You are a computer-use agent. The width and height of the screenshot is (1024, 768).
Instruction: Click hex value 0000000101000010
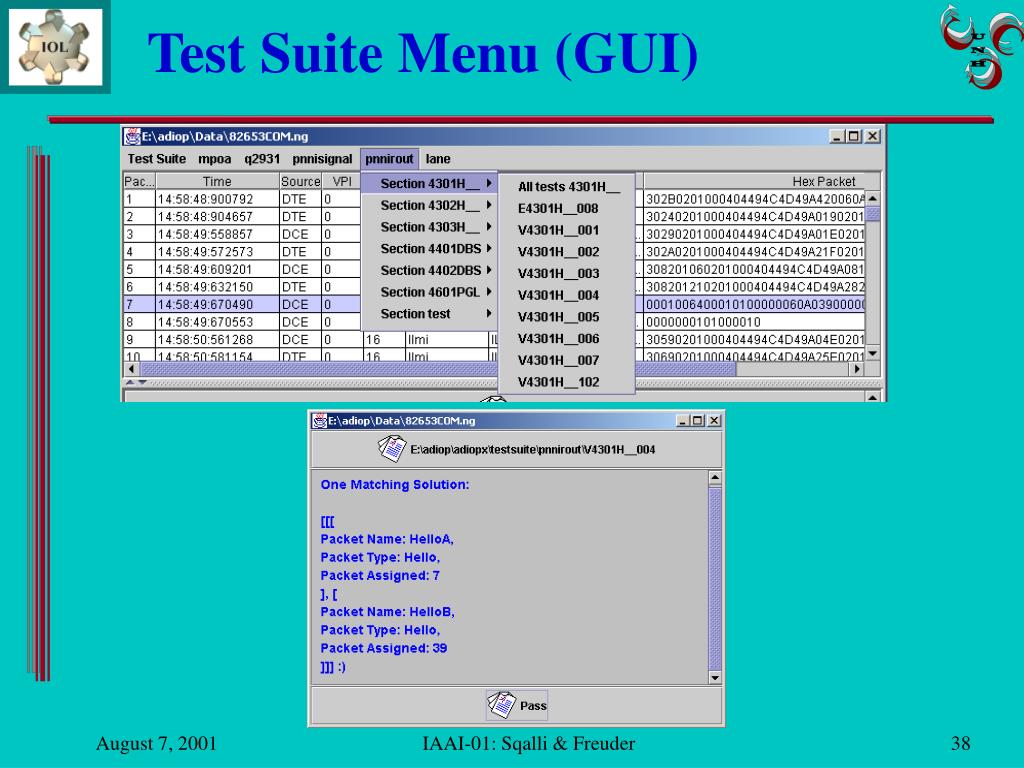[703, 322]
